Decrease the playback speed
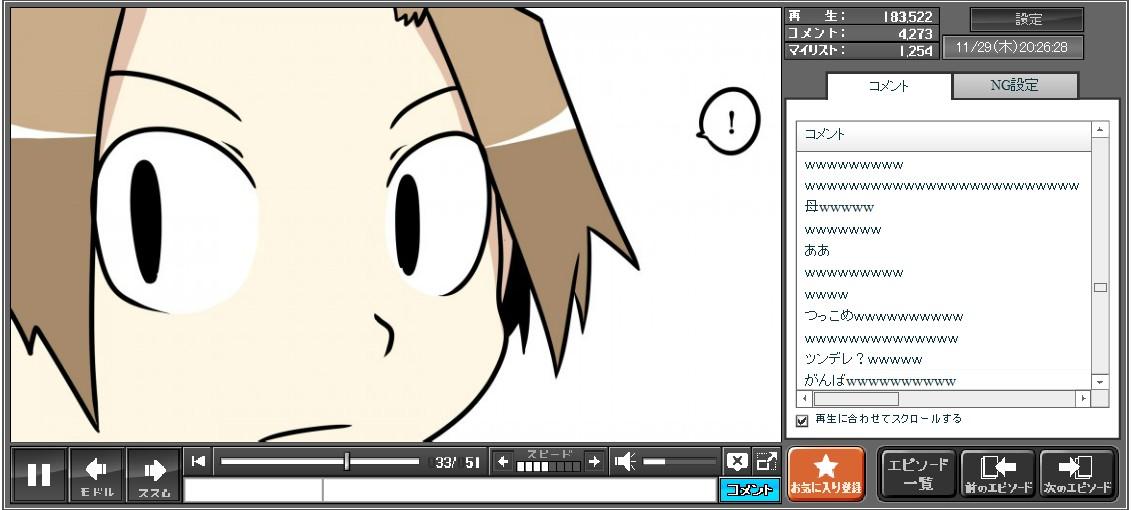This screenshot has height=510, width=1131. click(x=503, y=461)
